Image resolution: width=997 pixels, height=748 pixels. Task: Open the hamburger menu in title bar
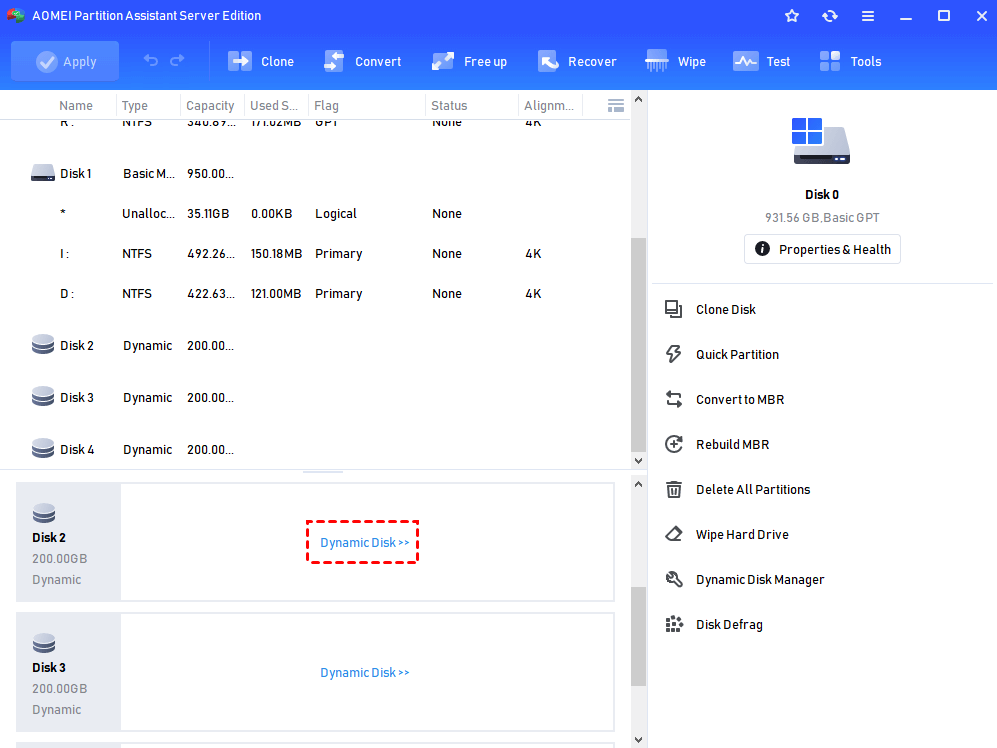868,16
